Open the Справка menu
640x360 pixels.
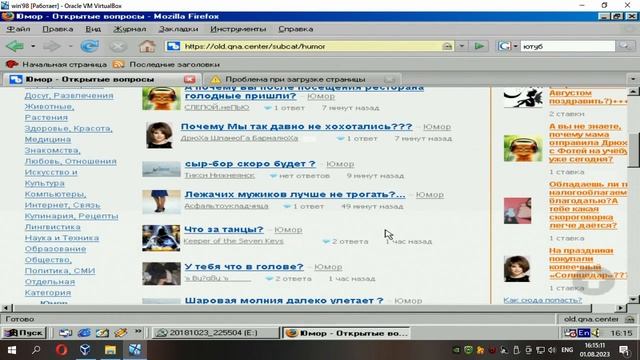[x=296, y=29]
